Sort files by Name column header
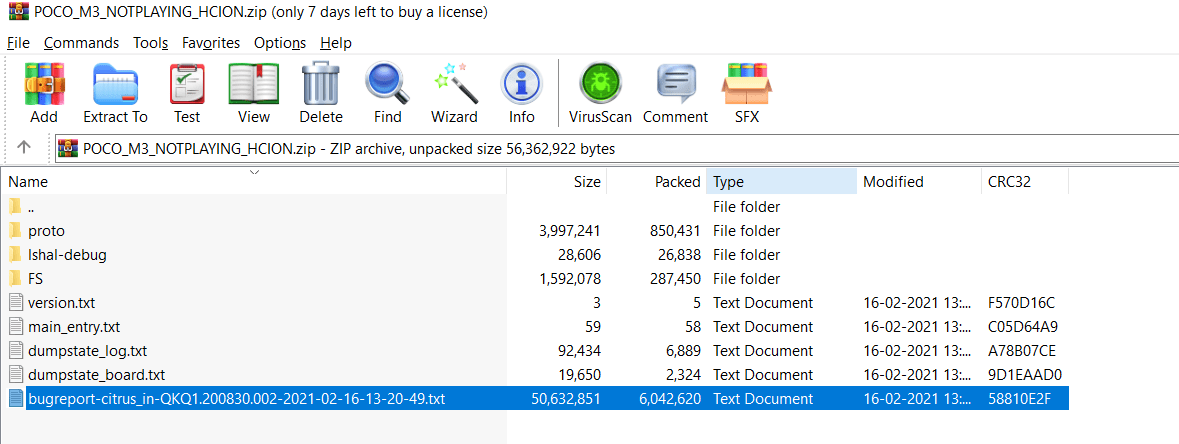The width and height of the screenshot is (1179, 444). [x=28, y=182]
